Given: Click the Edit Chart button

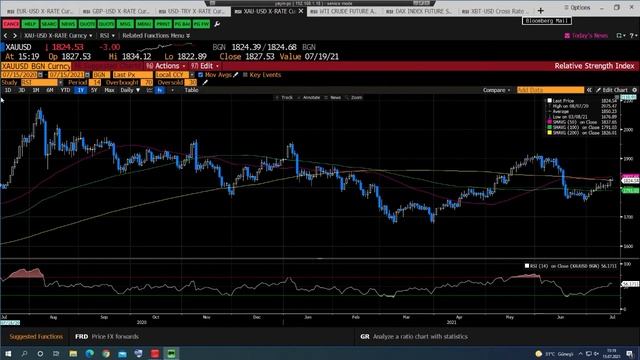Looking at the screenshot, I should [x=612, y=90].
